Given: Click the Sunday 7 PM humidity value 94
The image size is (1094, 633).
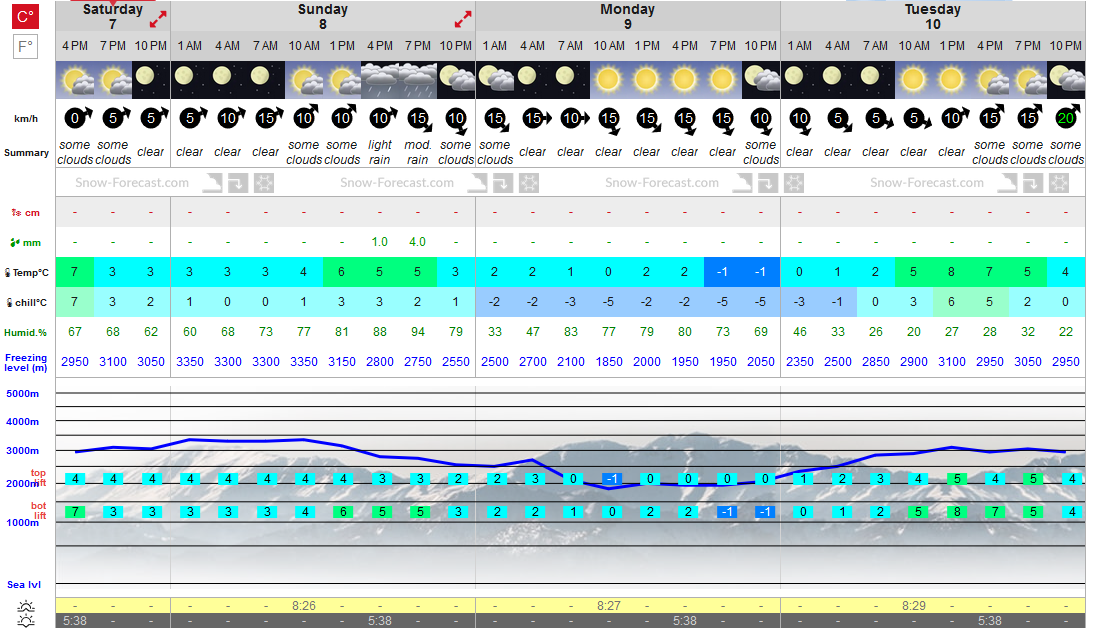Looking at the screenshot, I should tap(418, 332).
